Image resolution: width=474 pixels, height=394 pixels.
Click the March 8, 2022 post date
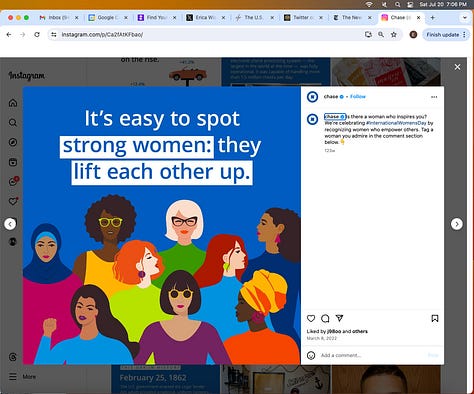(322, 338)
